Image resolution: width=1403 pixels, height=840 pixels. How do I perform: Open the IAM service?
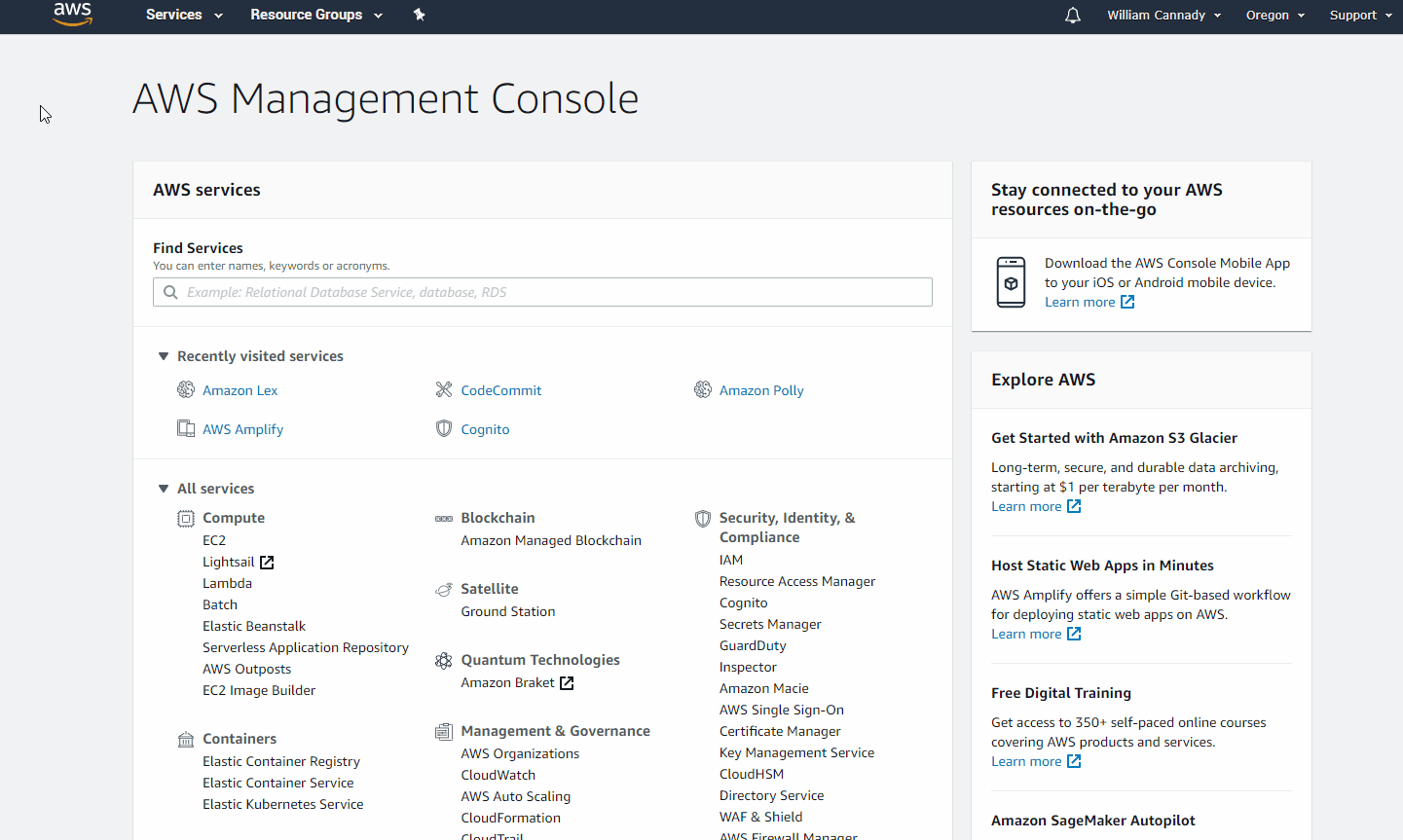(731, 561)
